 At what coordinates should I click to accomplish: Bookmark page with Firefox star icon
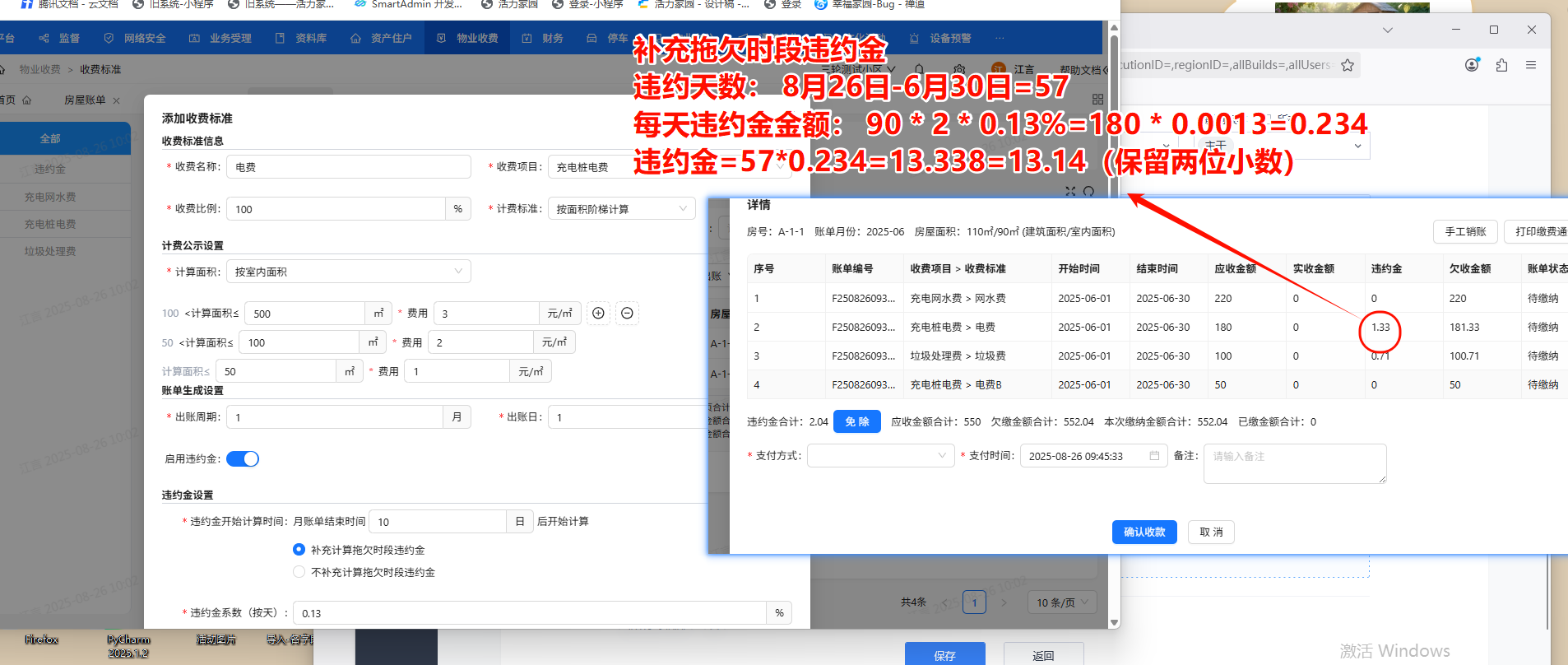pos(1348,65)
